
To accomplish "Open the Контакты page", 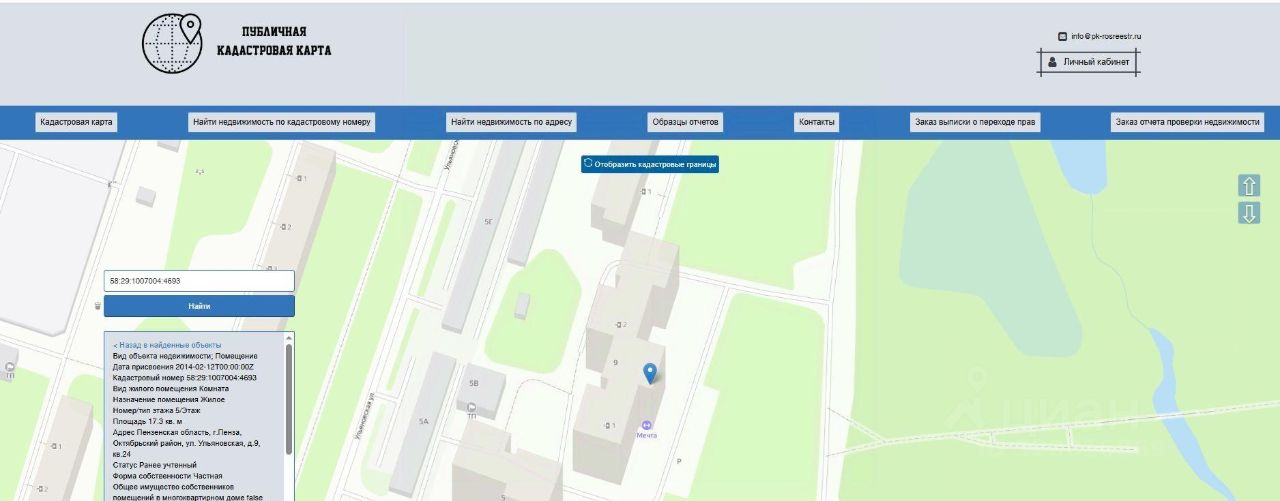I will pos(816,122).
